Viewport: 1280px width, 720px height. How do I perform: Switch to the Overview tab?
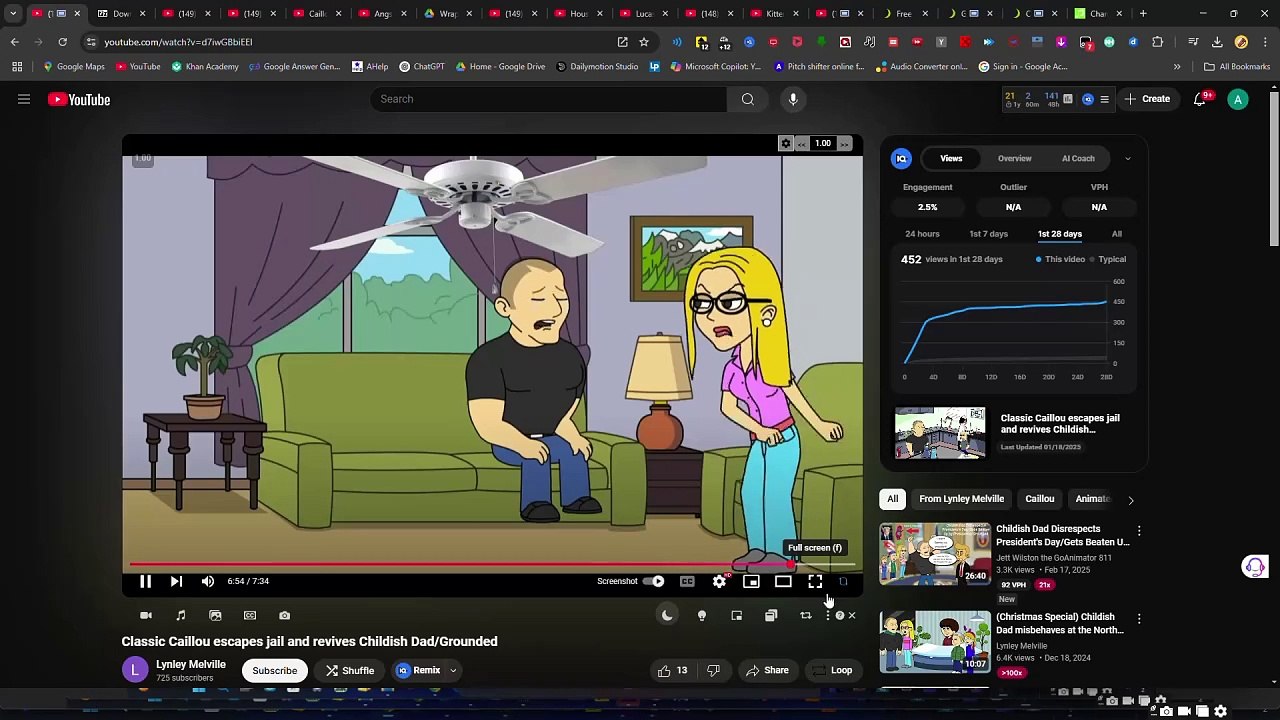coord(1014,158)
